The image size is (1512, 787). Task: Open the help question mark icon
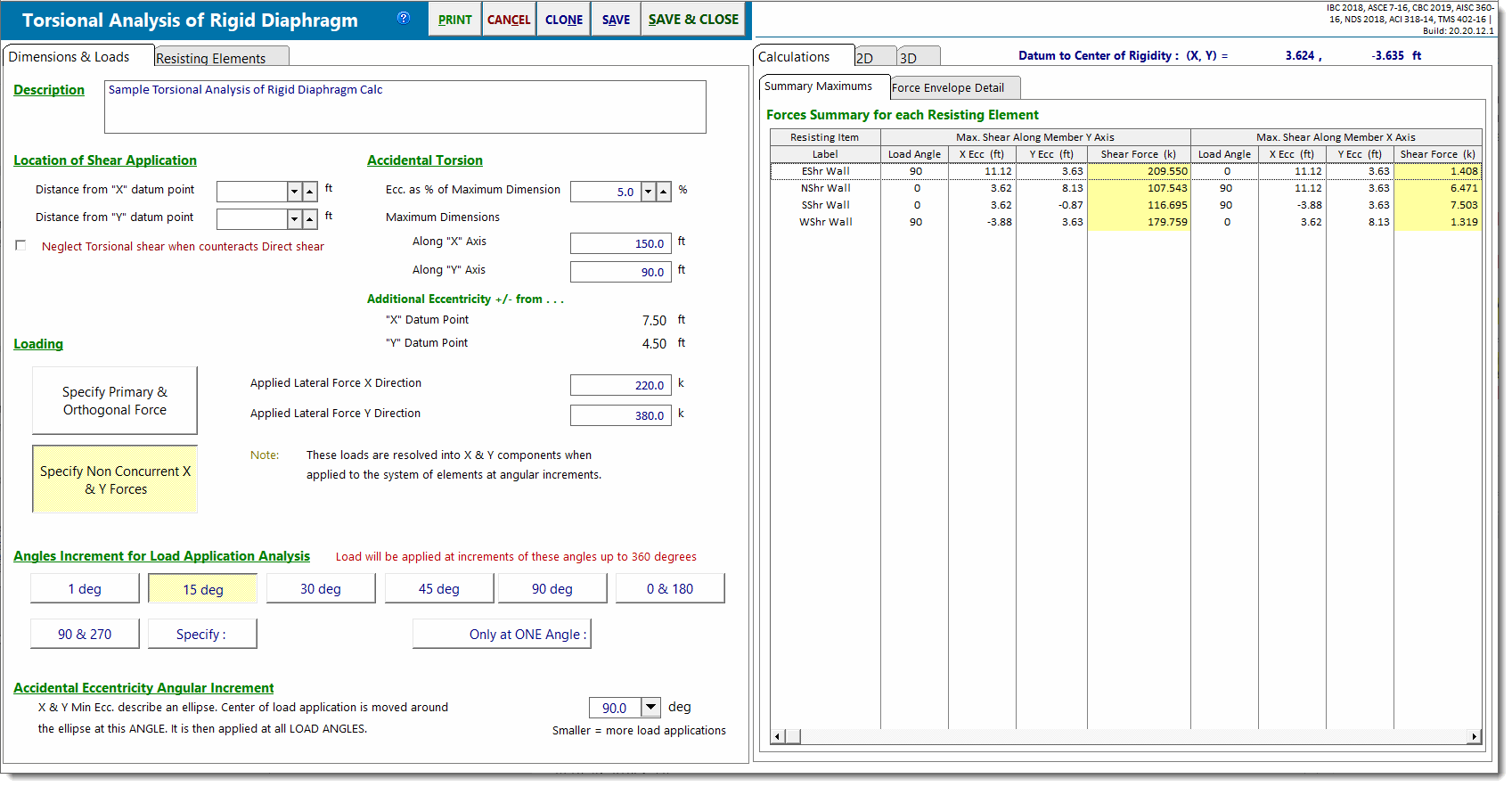404,18
